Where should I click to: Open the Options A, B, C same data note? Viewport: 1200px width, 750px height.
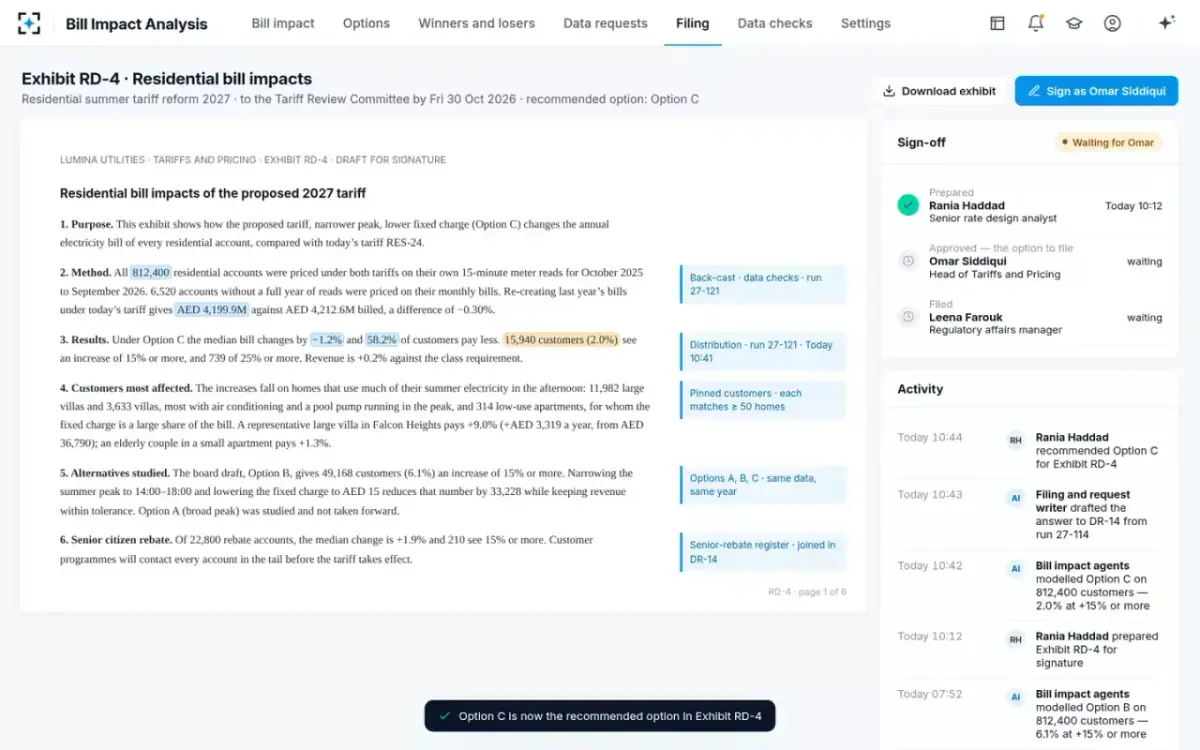[x=763, y=485]
